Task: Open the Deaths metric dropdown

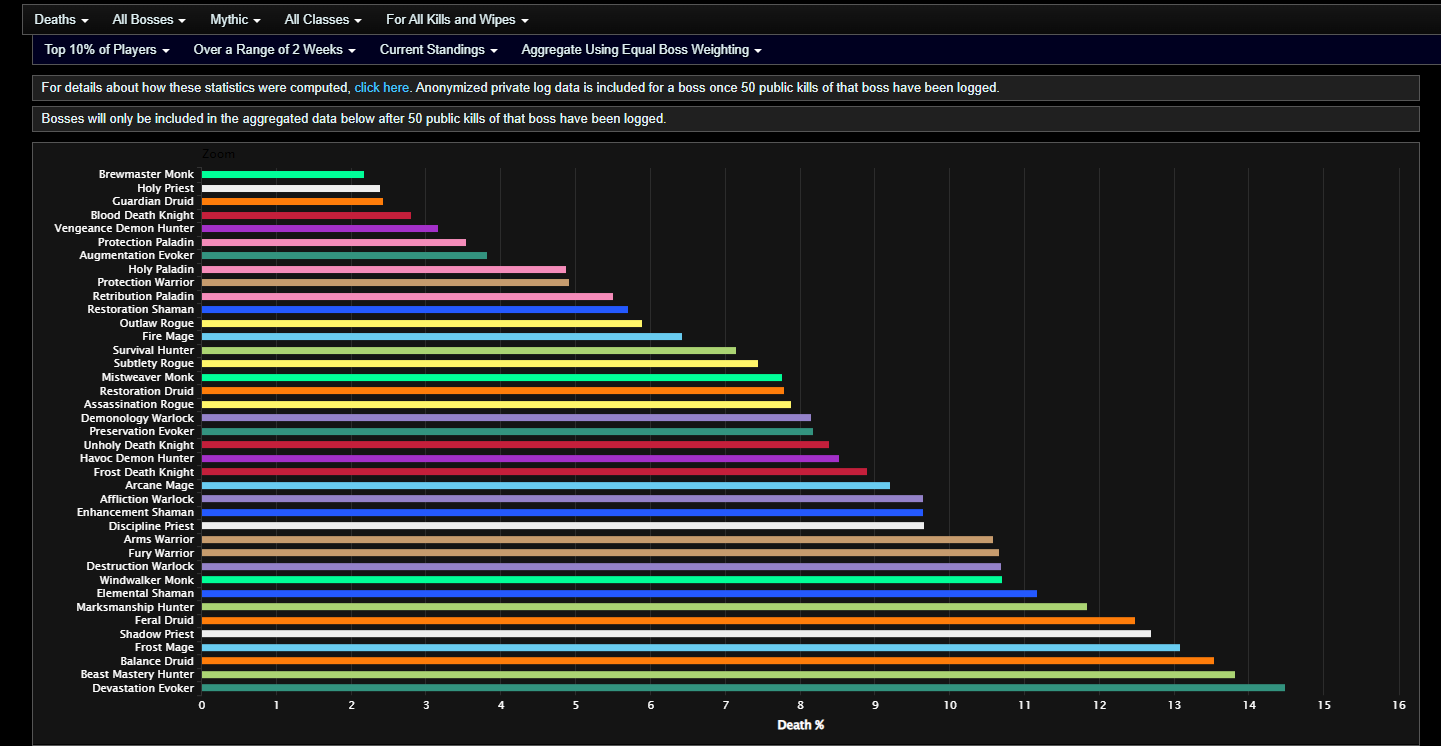Action: [61, 20]
